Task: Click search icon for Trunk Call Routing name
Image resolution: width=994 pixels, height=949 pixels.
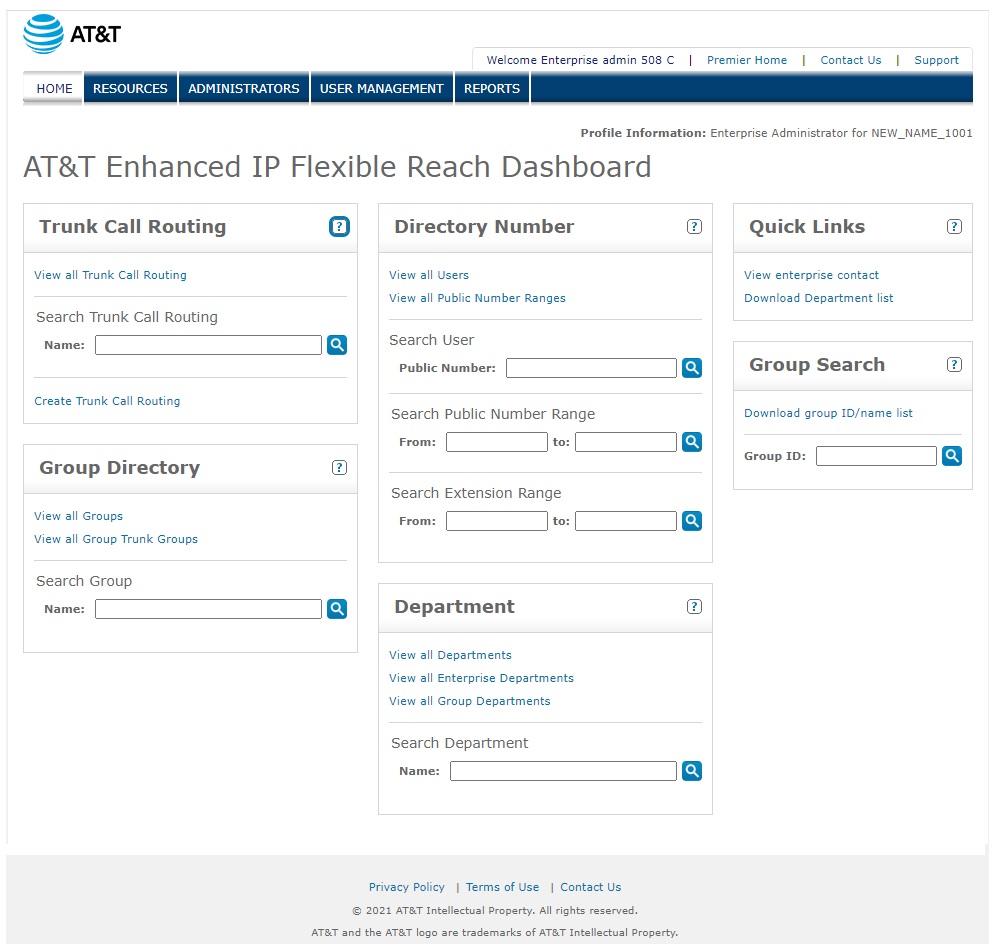Action: tap(337, 345)
